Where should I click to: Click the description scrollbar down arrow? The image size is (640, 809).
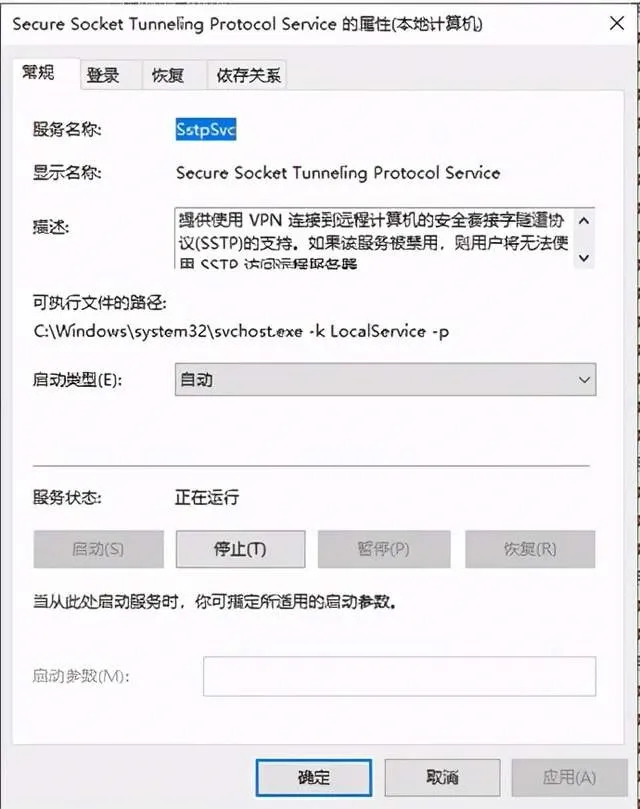pyautogui.click(x=584, y=257)
